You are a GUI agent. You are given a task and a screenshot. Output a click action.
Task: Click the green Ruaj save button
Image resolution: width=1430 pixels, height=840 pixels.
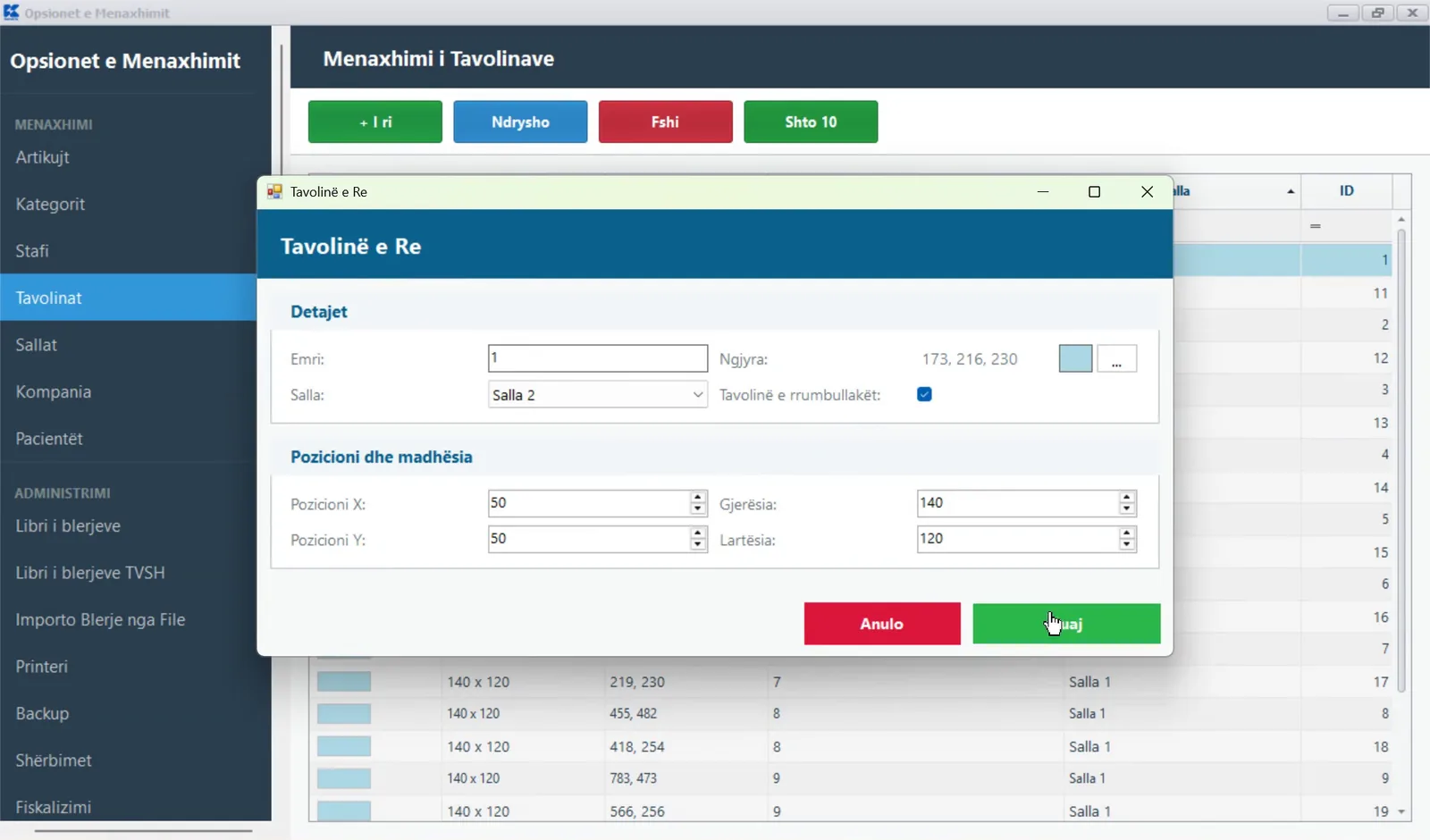coord(1066,624)
